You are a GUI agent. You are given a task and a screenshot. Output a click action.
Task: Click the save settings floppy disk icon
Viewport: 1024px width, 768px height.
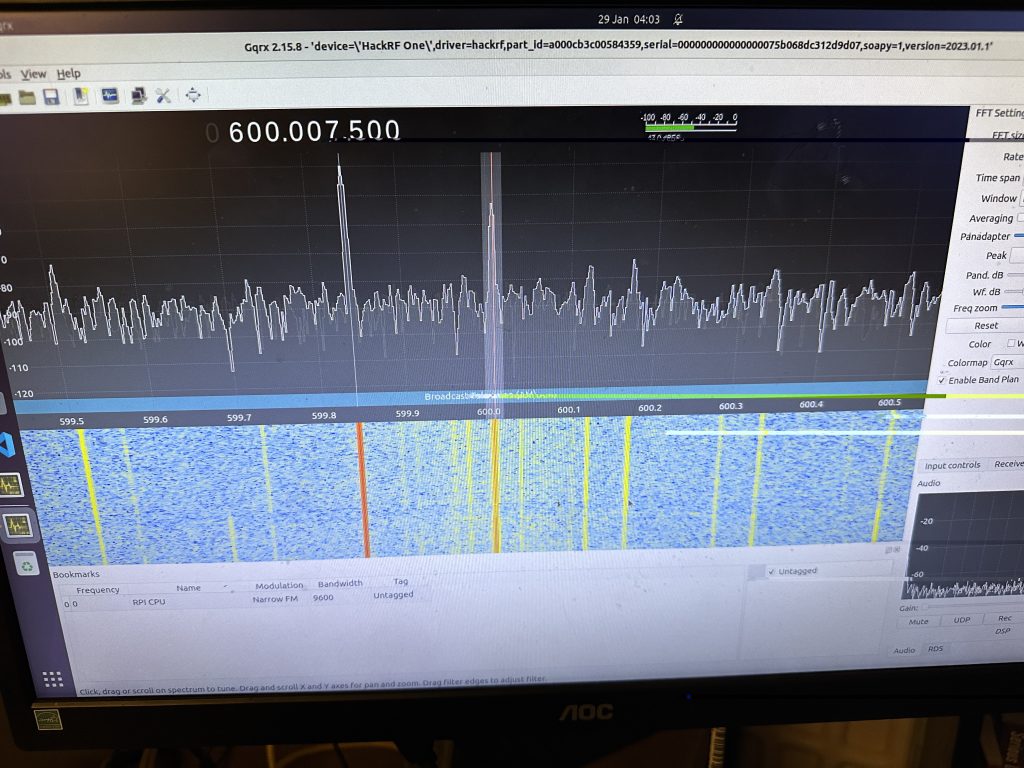[x=52, y=97]
